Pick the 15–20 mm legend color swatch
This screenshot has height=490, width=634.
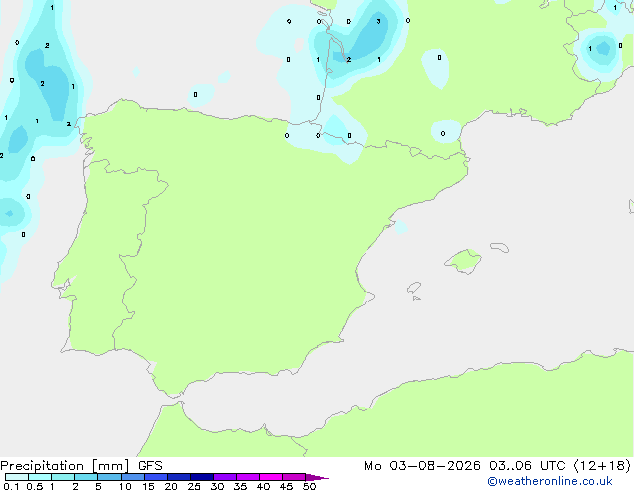tap(155, 477)
